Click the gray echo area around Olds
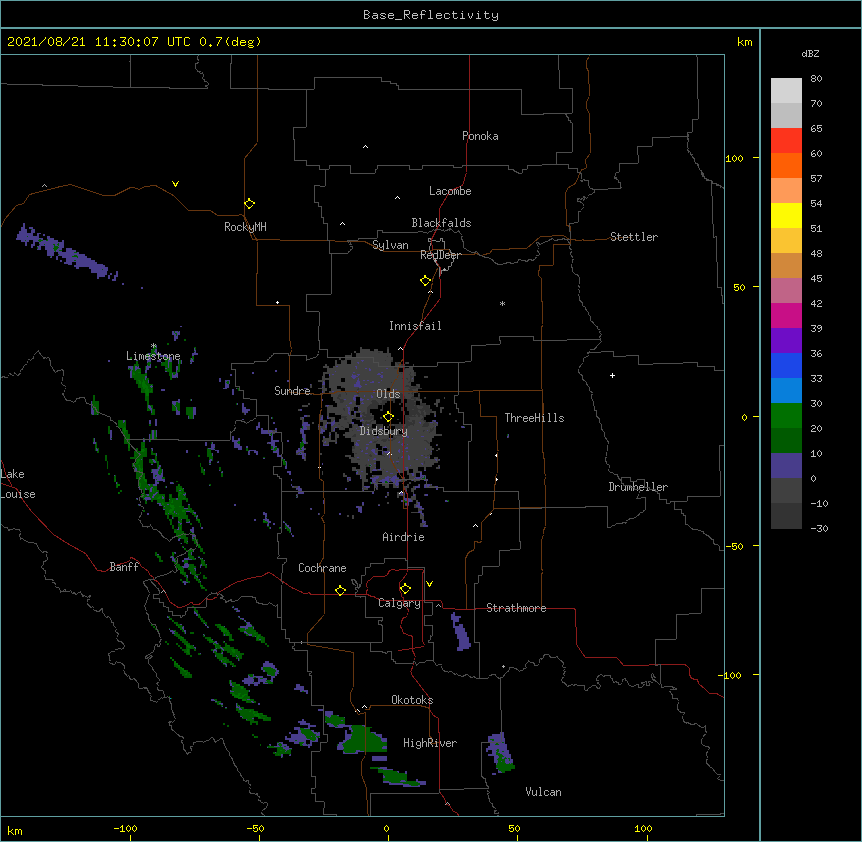Screen dimensions: 862x842 (379, 418)
